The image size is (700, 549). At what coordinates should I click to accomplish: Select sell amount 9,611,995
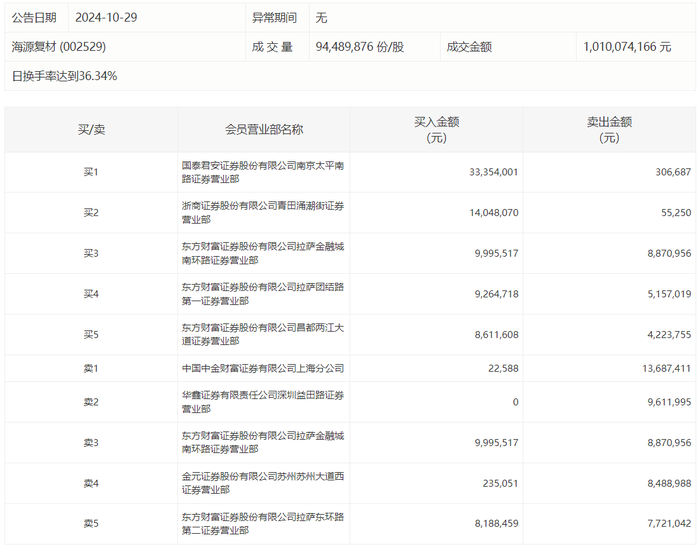point(669,402)
